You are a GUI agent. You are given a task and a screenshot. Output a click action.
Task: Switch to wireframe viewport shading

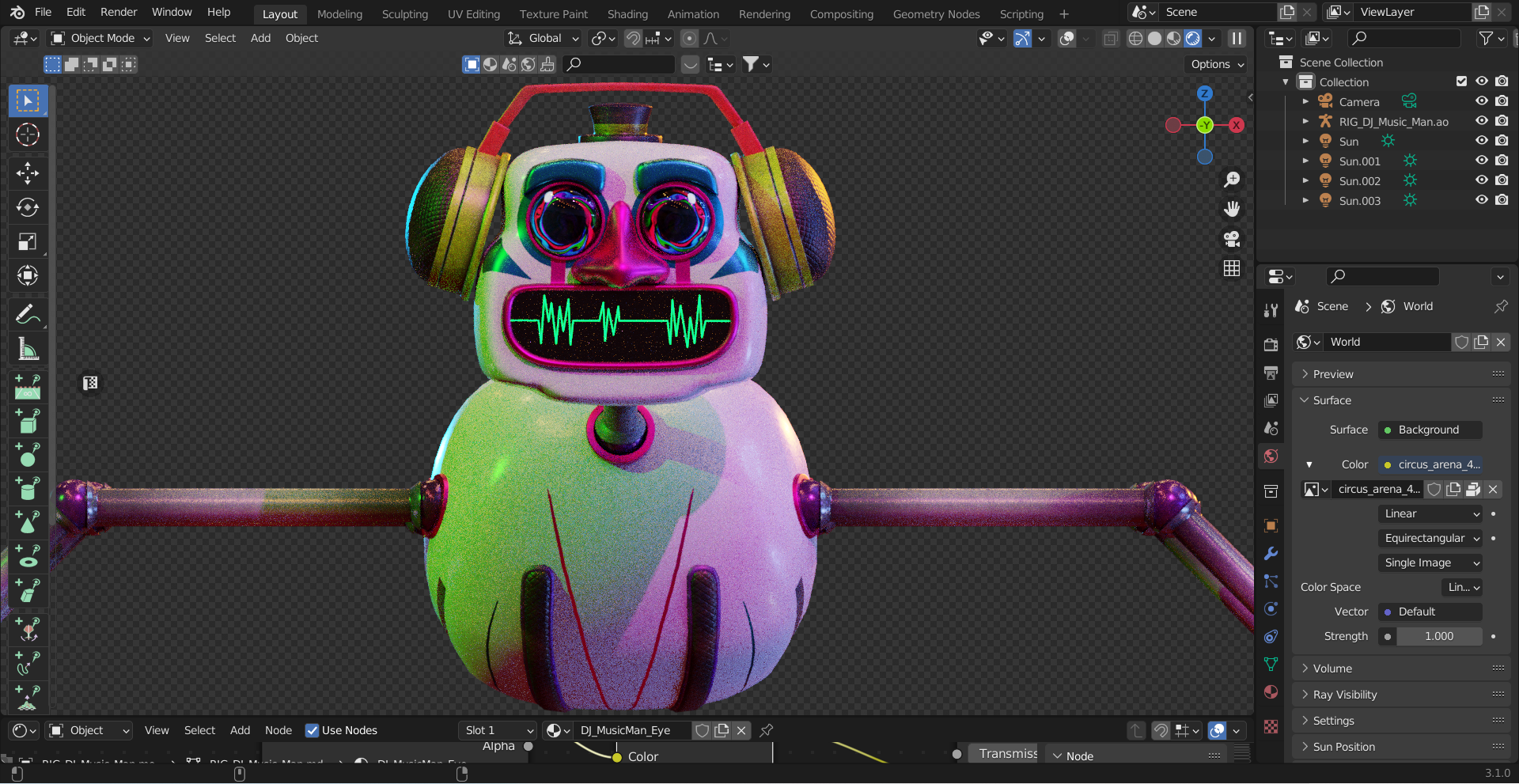click(x=1135, y=38)
